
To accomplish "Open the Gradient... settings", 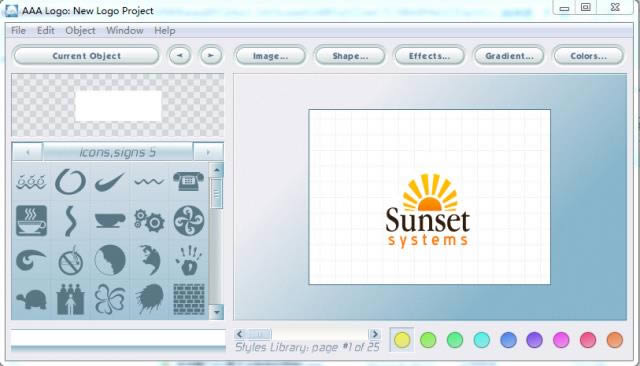I will tap(509, 56).
